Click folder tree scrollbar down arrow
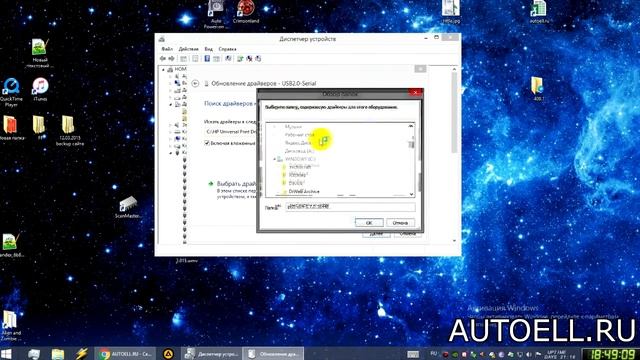 pos(411,194)
